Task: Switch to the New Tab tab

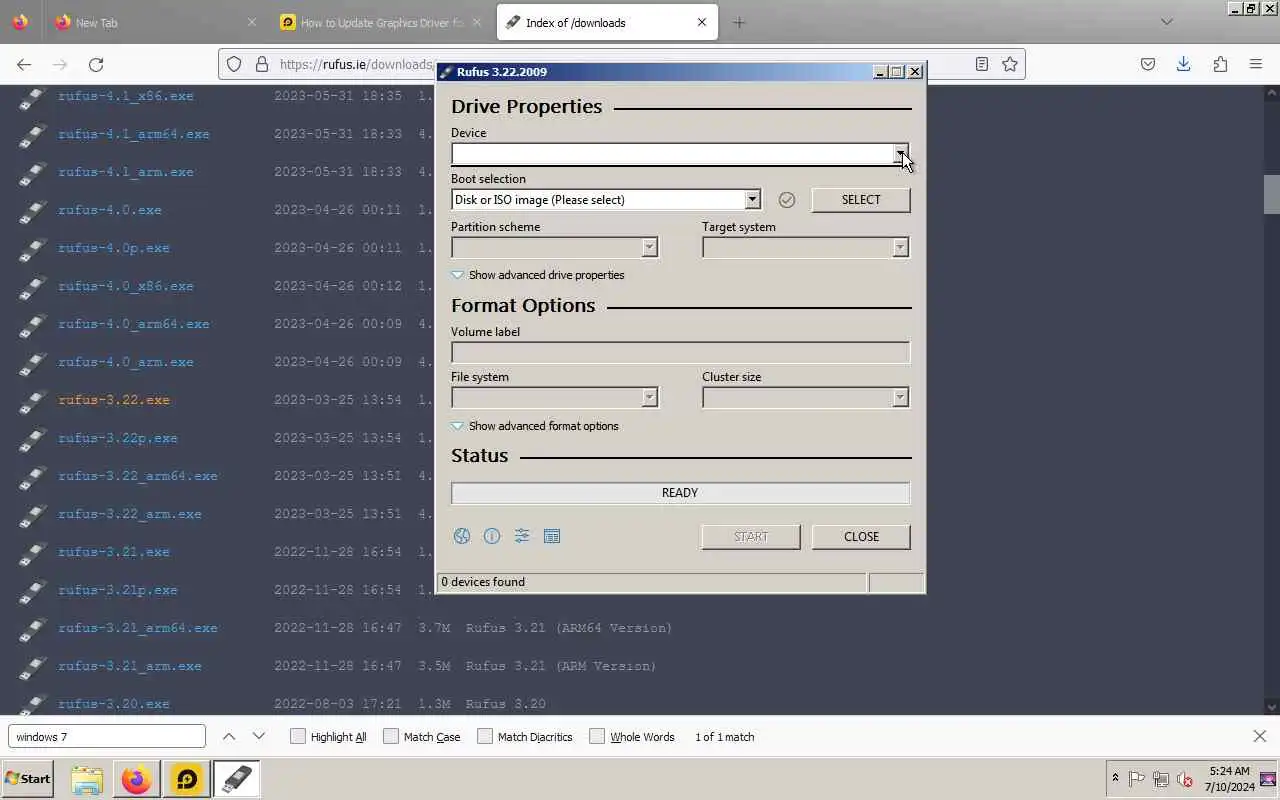Action: pos(155,22)
